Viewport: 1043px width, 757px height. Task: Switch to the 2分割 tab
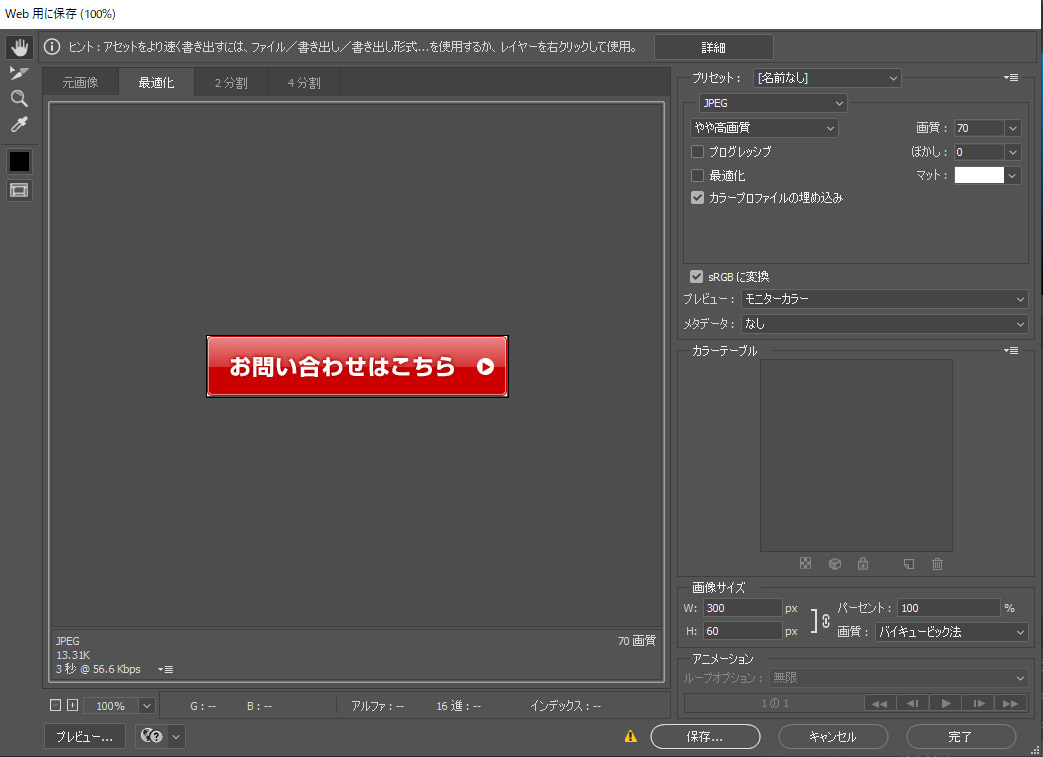pyautogui.click(x=231, y=82)
